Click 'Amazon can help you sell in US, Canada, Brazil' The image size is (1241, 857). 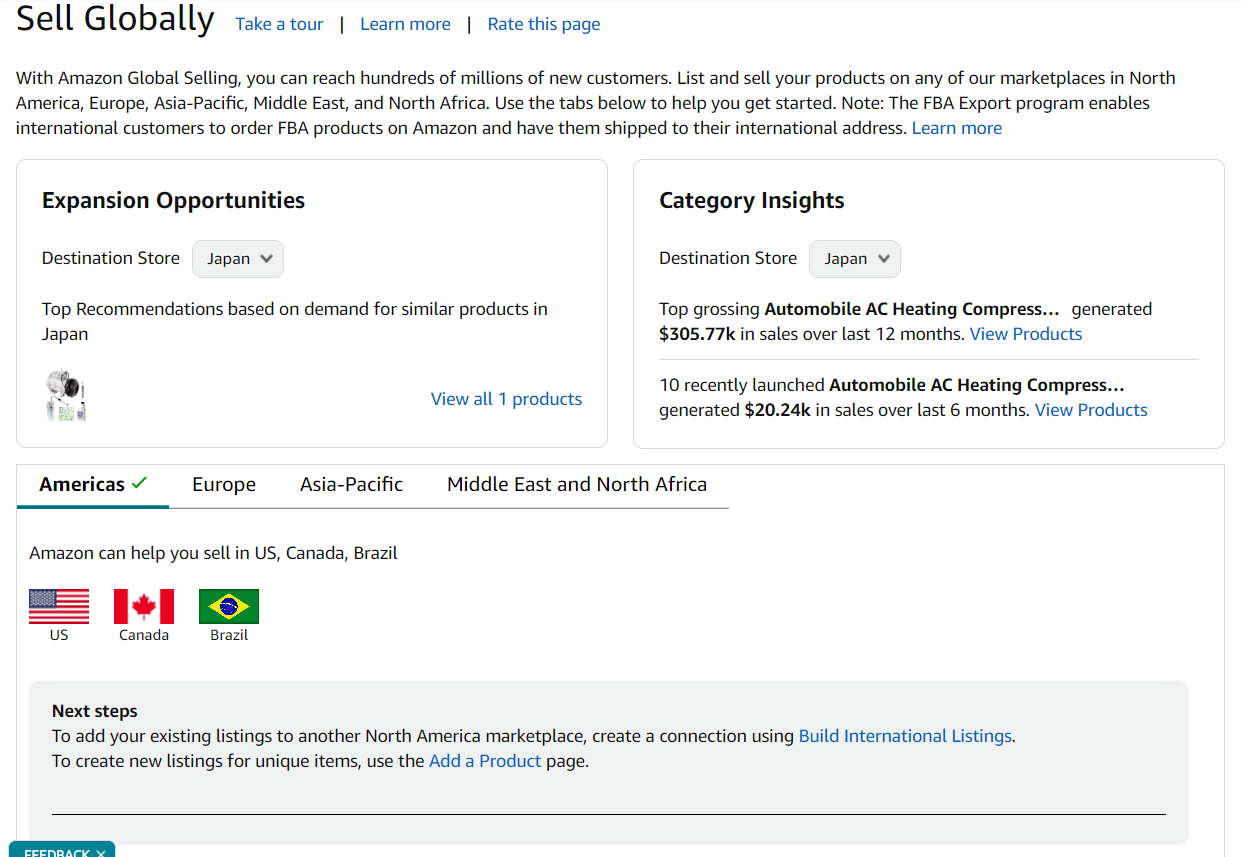[213, 553]
